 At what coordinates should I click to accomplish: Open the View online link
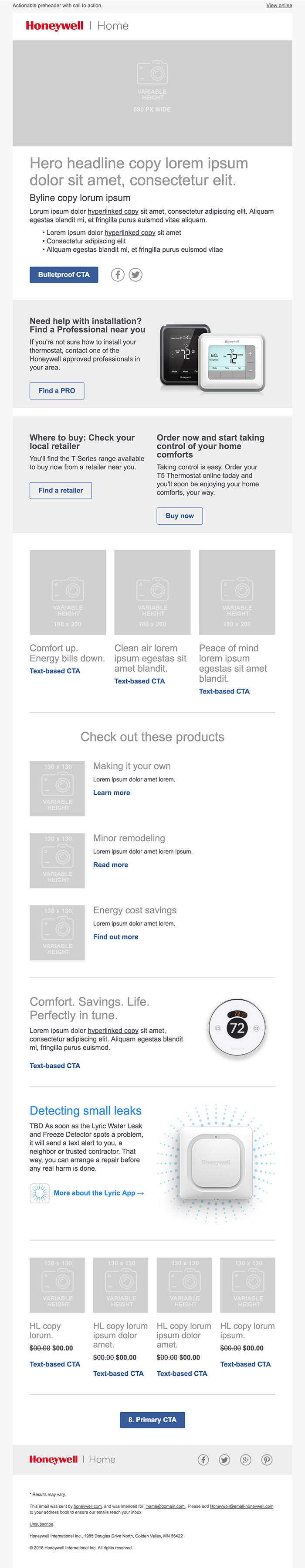tap(279, 6)
